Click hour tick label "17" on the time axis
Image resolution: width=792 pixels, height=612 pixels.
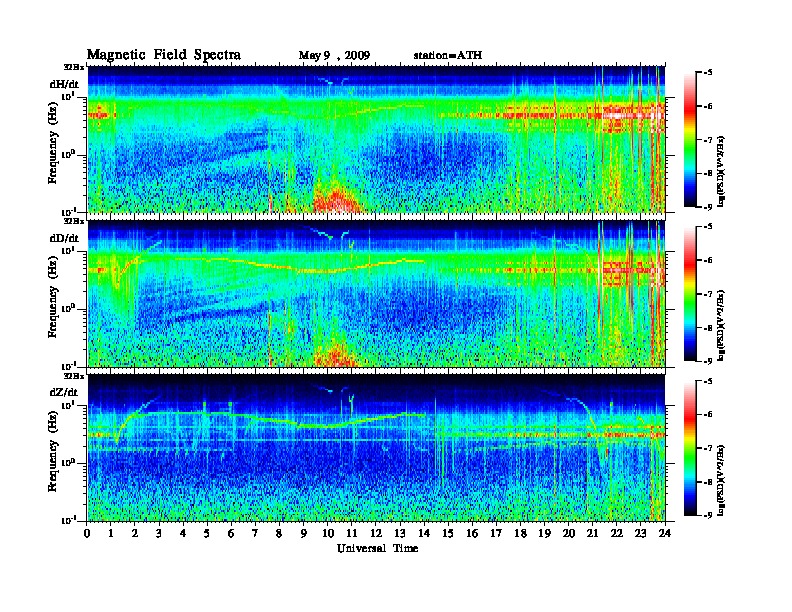[x=497, y=533]
